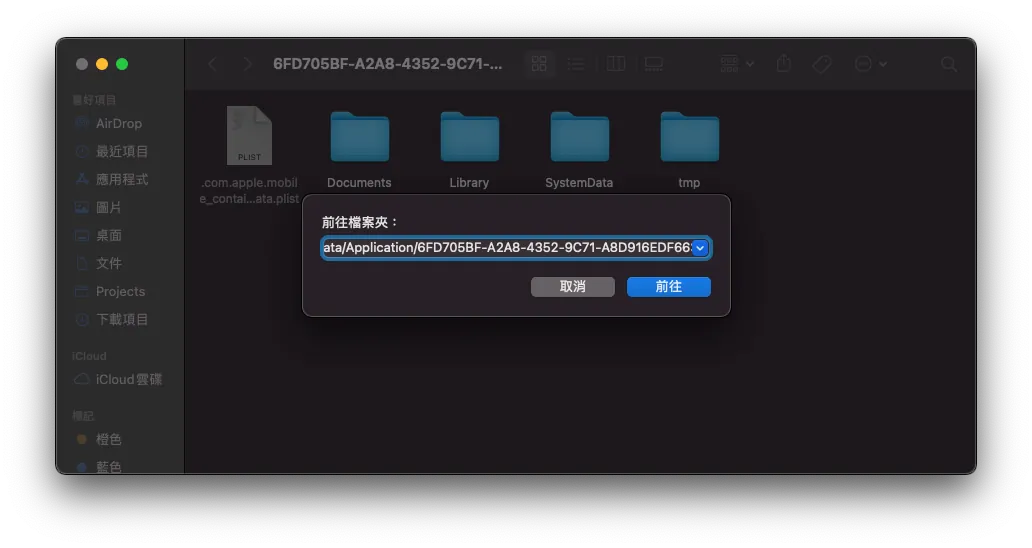Open the Finder search magnifier
Viewport: 1032px width, 548px height.
949,64
